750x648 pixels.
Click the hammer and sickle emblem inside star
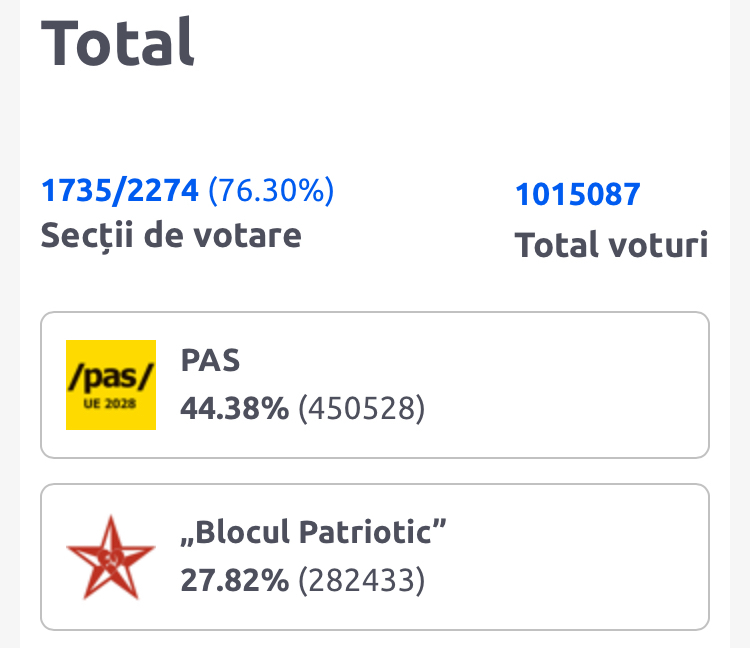point(110,556)
